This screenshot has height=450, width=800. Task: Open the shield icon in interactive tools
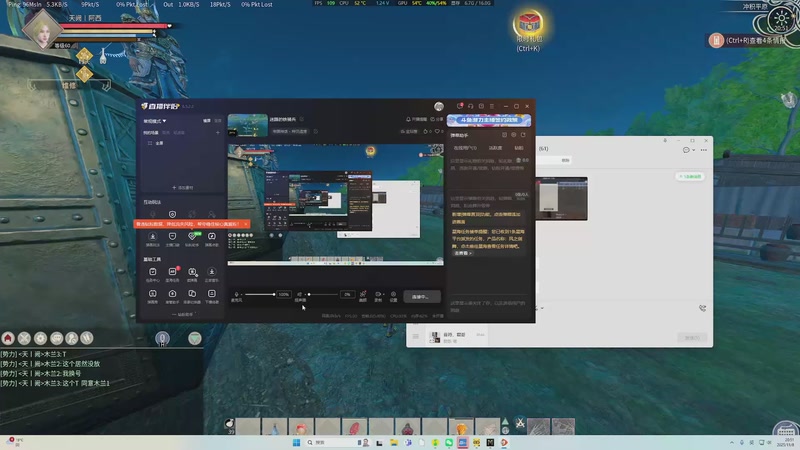pos(172,214)
